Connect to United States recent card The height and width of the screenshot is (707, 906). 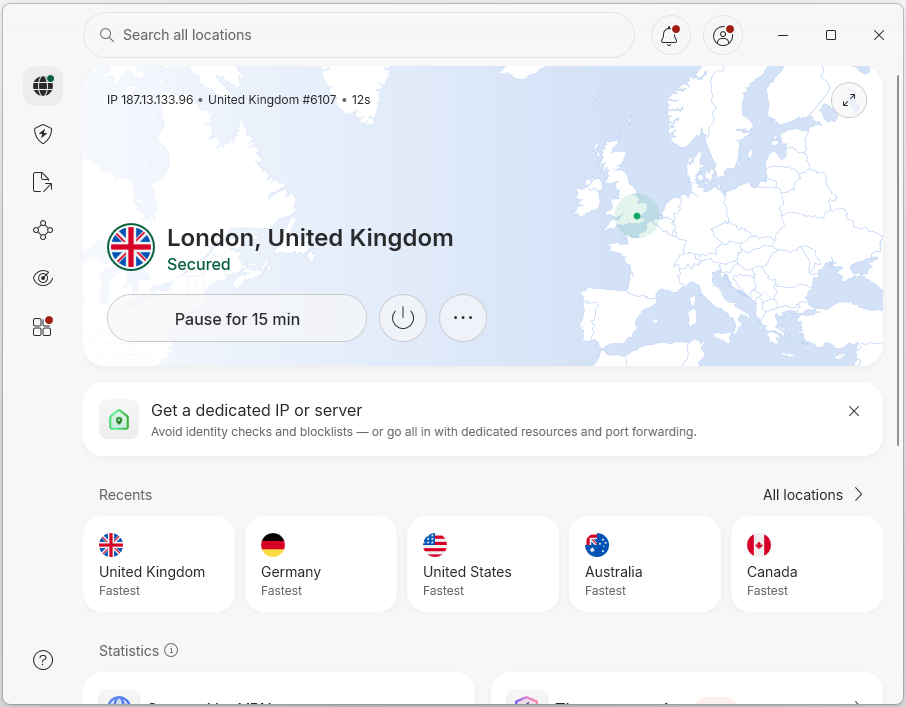click(x=483, y=564)
